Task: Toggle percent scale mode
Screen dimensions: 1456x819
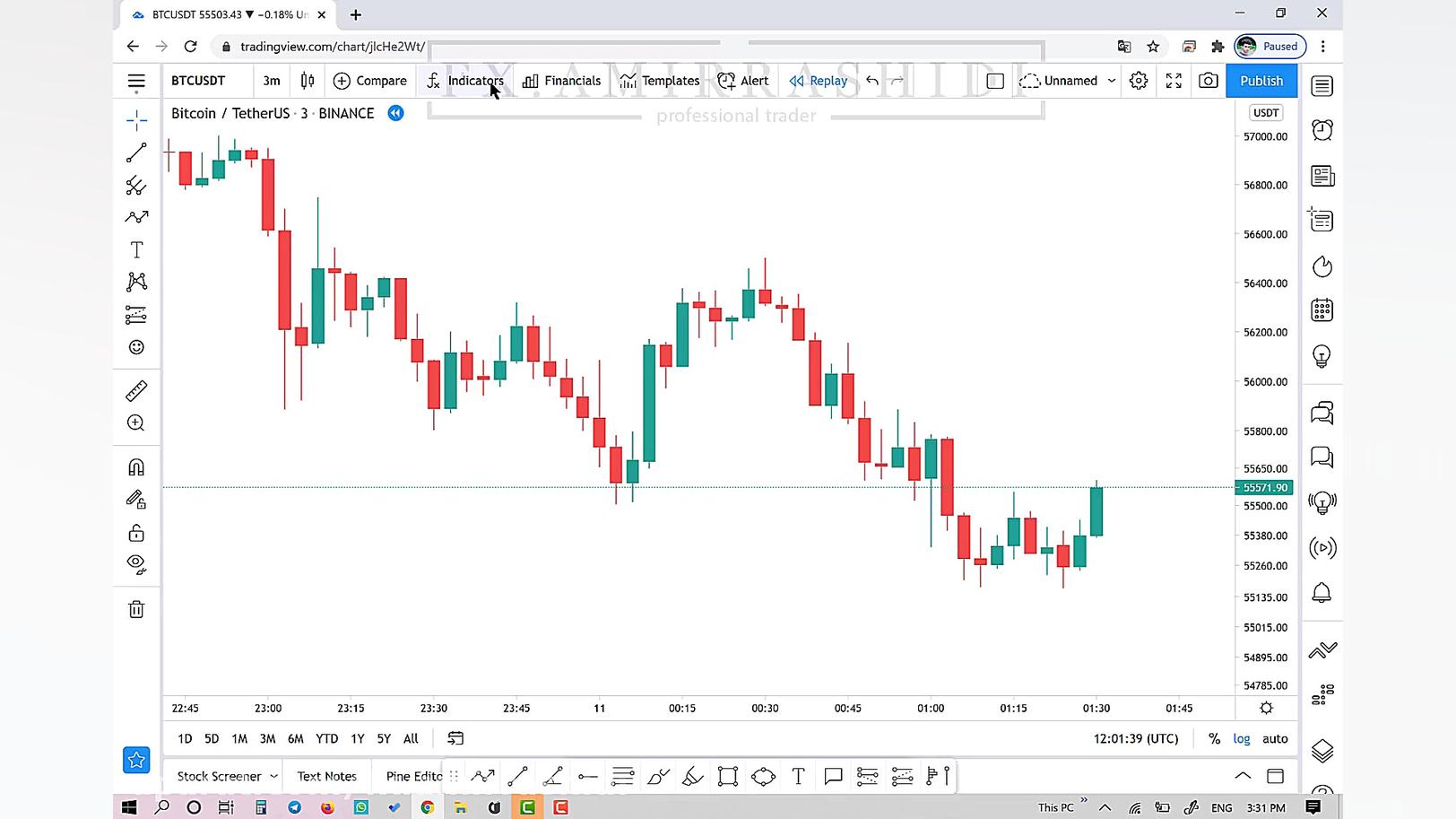Action: point(1214,739)
